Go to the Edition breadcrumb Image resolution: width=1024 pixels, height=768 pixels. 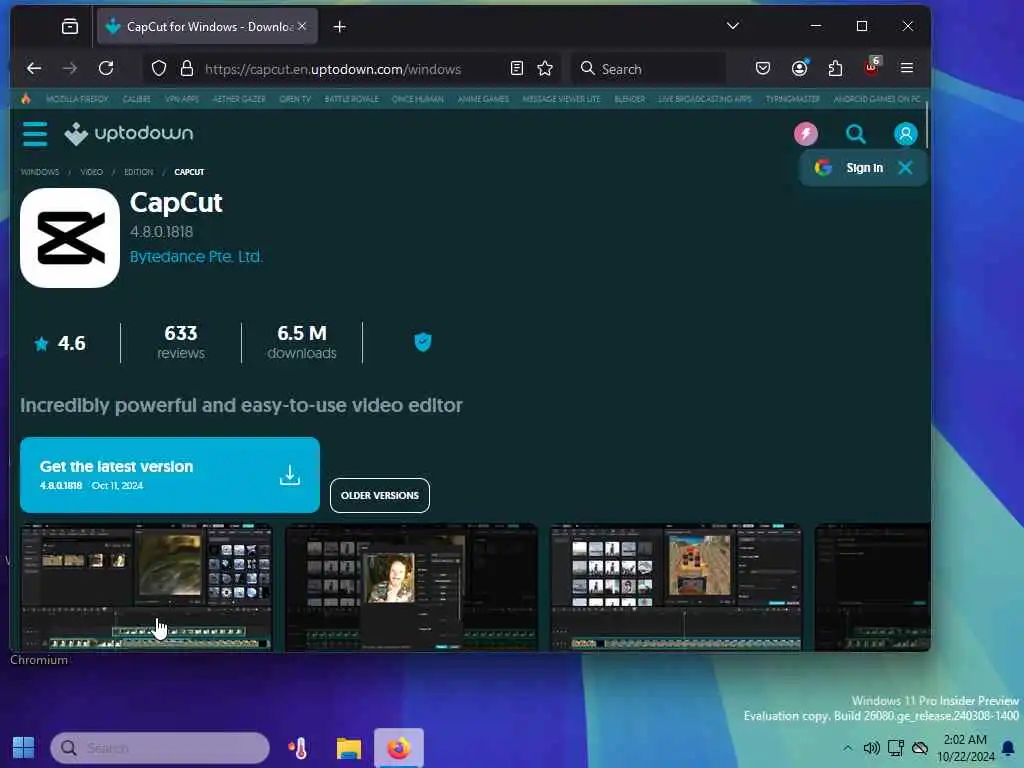click(138, 172)
